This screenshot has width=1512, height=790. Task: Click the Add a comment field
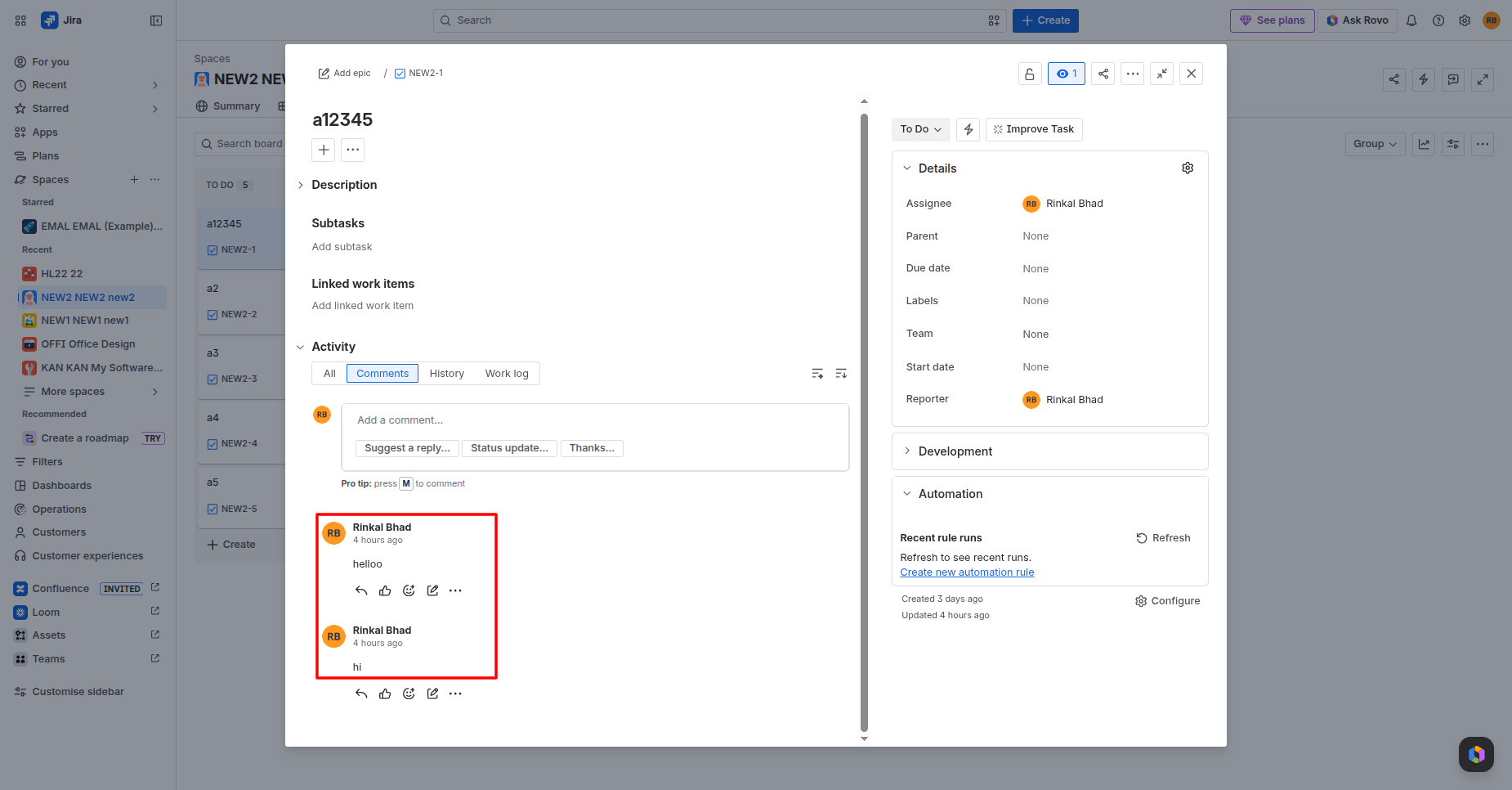[x=595, y=420]
